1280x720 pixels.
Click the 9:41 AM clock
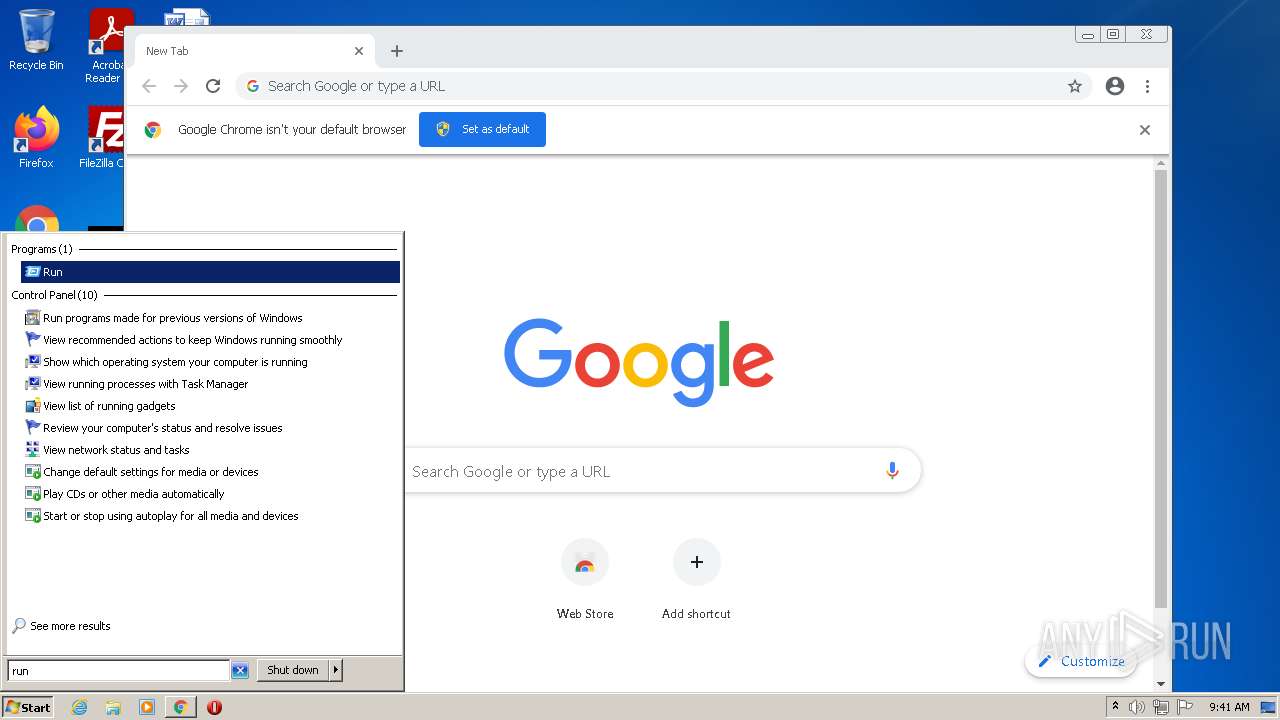point(1229,707)
